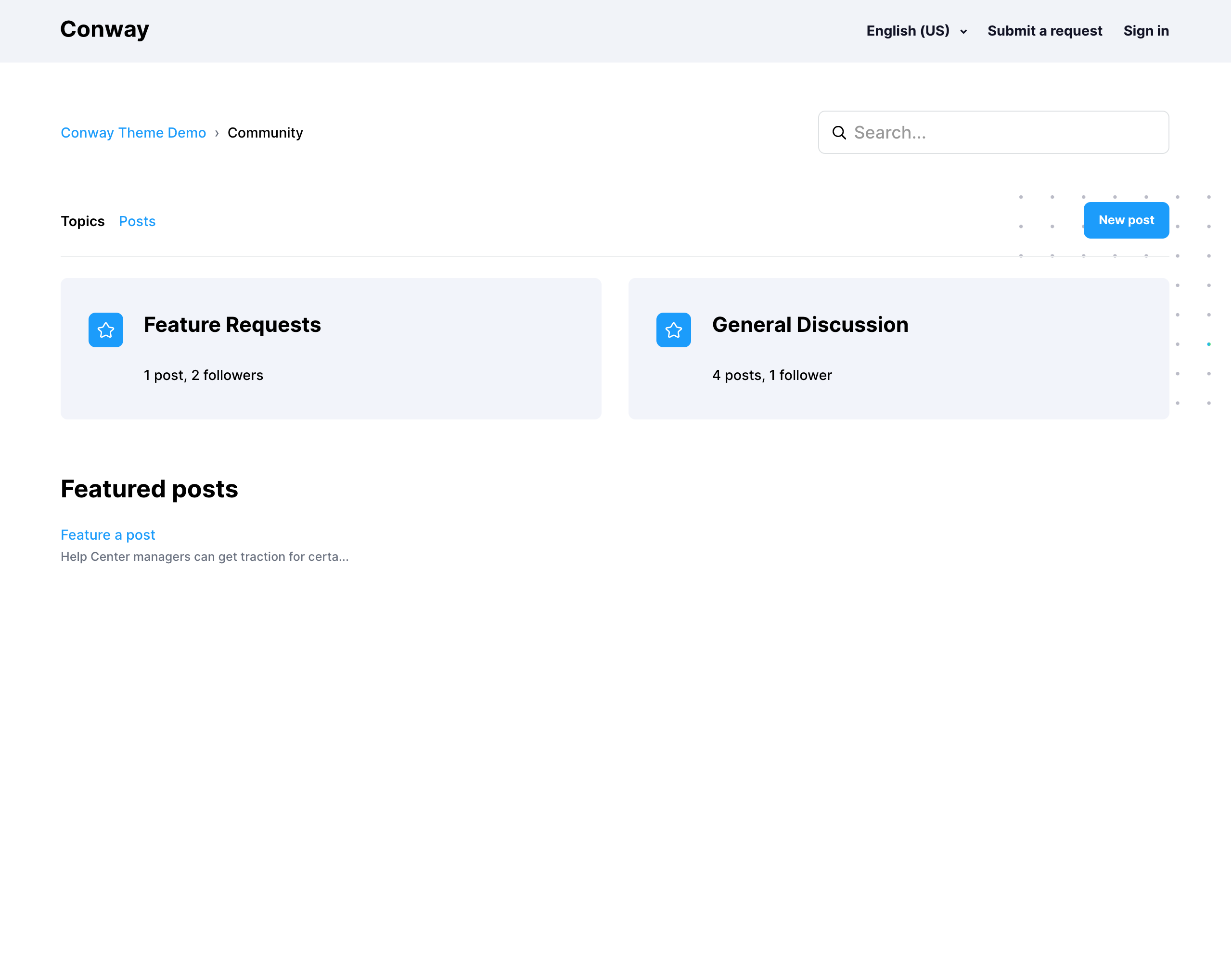Open the Feature a post link
The image size is (1232, 962).
point(108,534)
